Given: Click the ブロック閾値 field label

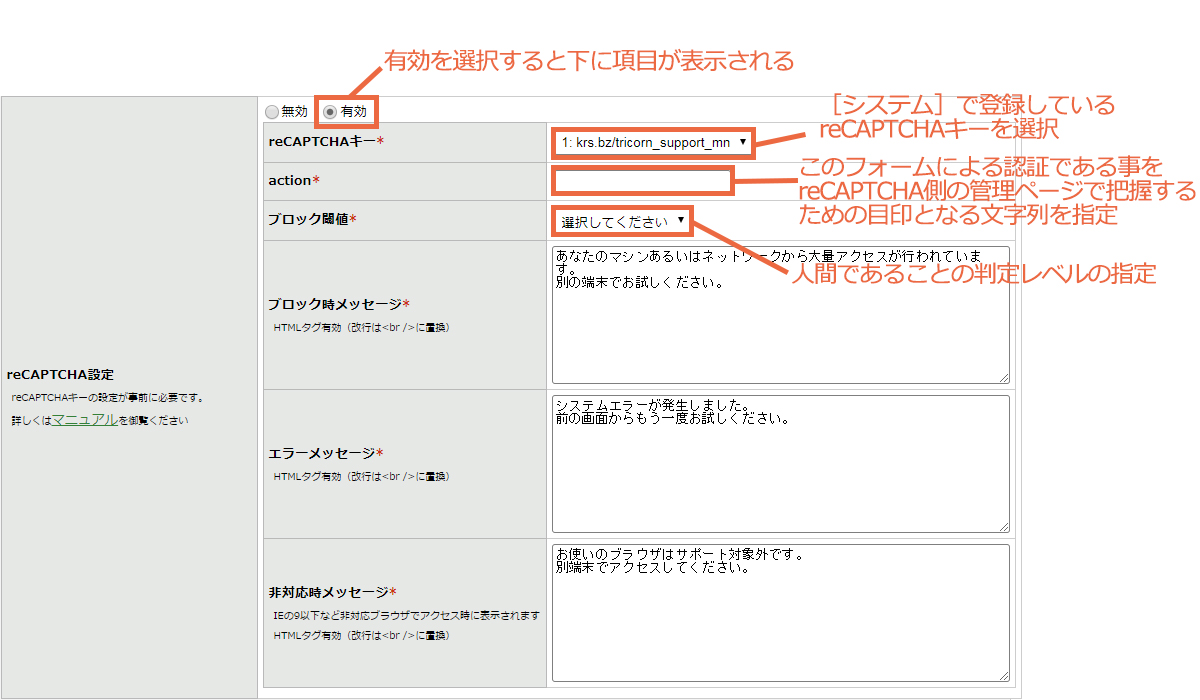Looking at the screenshot, I should click(x=312, y=219).
